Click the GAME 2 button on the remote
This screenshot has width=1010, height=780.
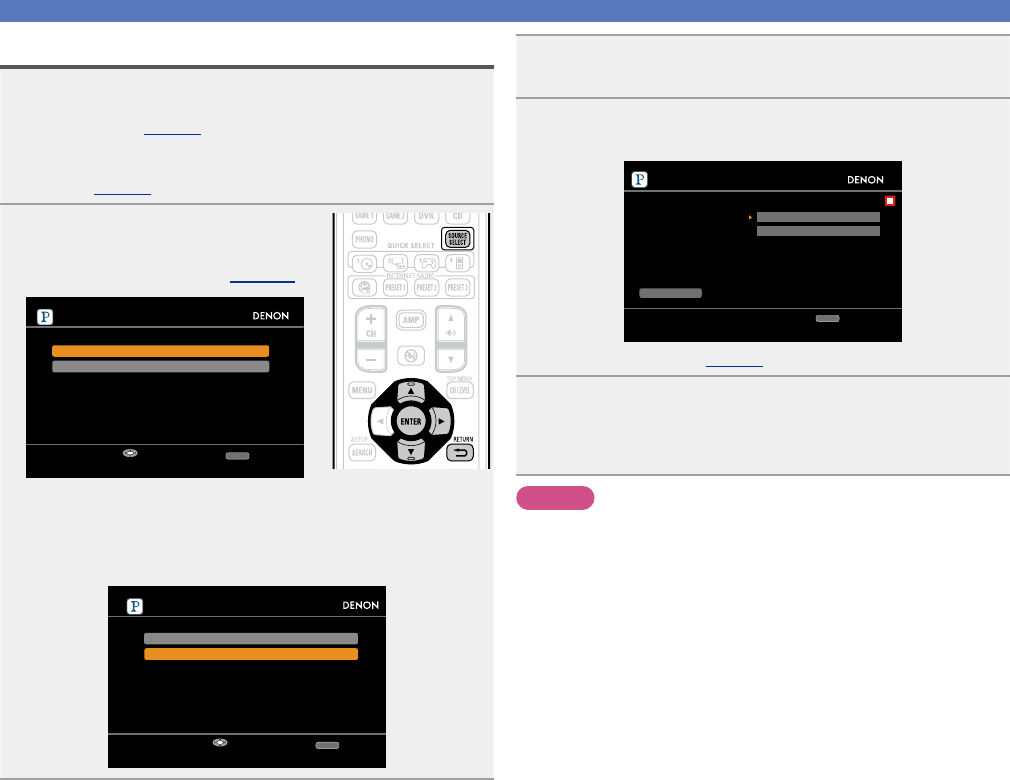pos(395,217)
